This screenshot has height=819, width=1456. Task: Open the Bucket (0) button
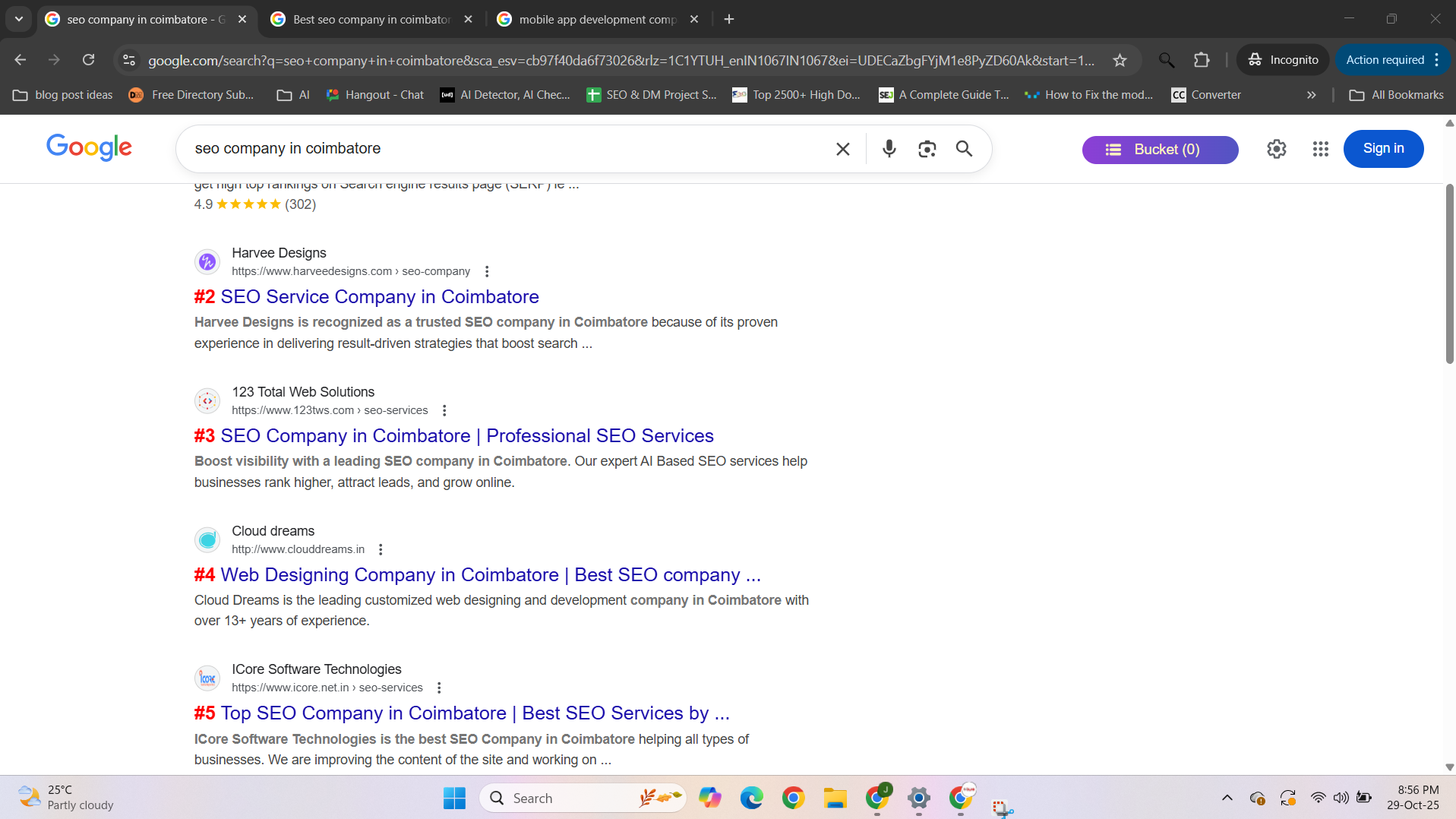tap(1160, 150)
